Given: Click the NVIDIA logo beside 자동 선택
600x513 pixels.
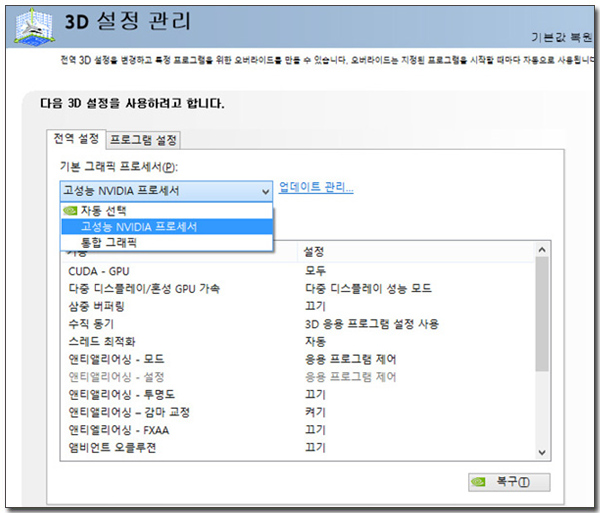Looking at the screenshot, I should tap(70, 210).
